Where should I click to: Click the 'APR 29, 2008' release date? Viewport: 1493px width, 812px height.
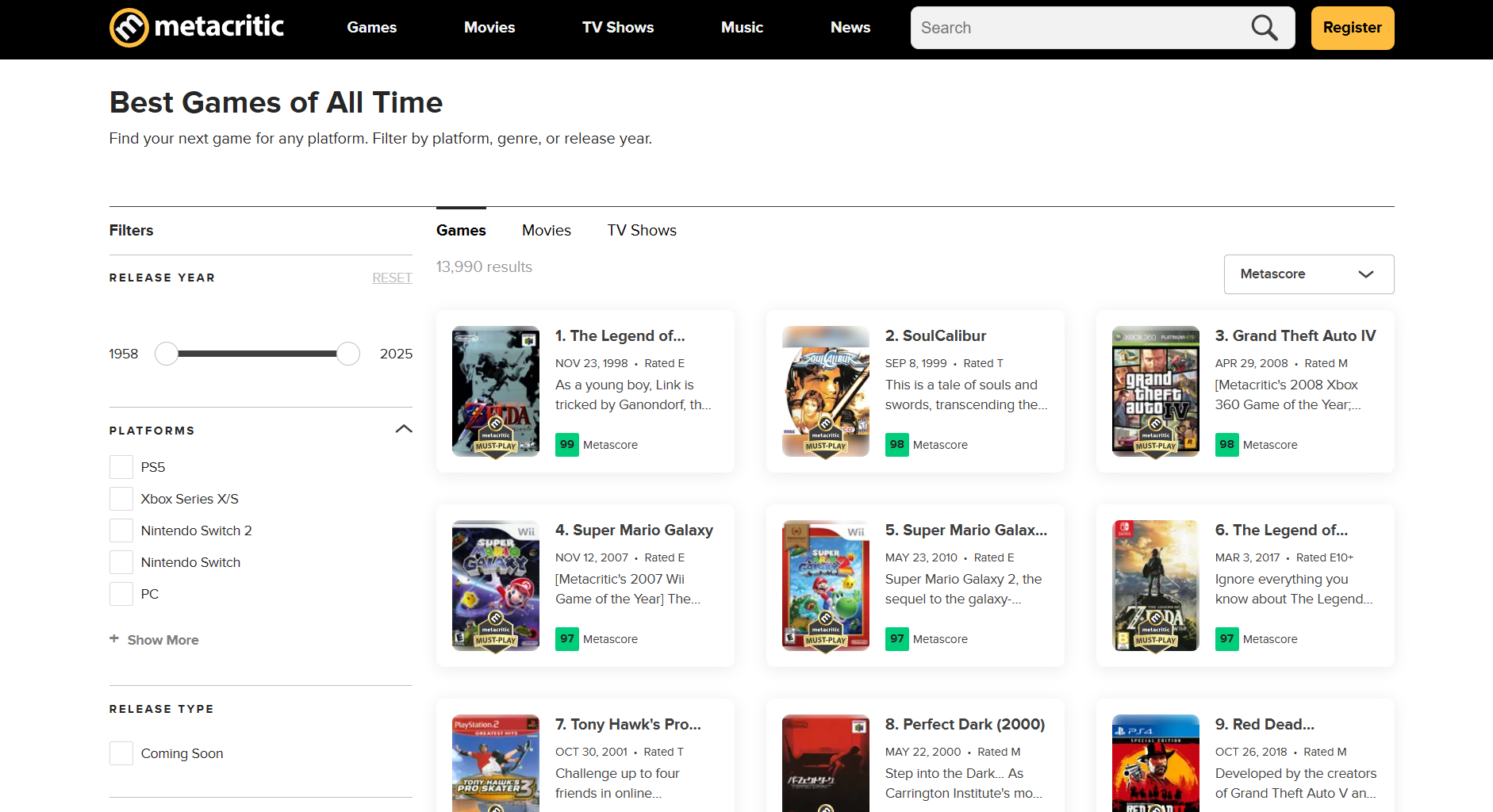[x=1252, y=363]
